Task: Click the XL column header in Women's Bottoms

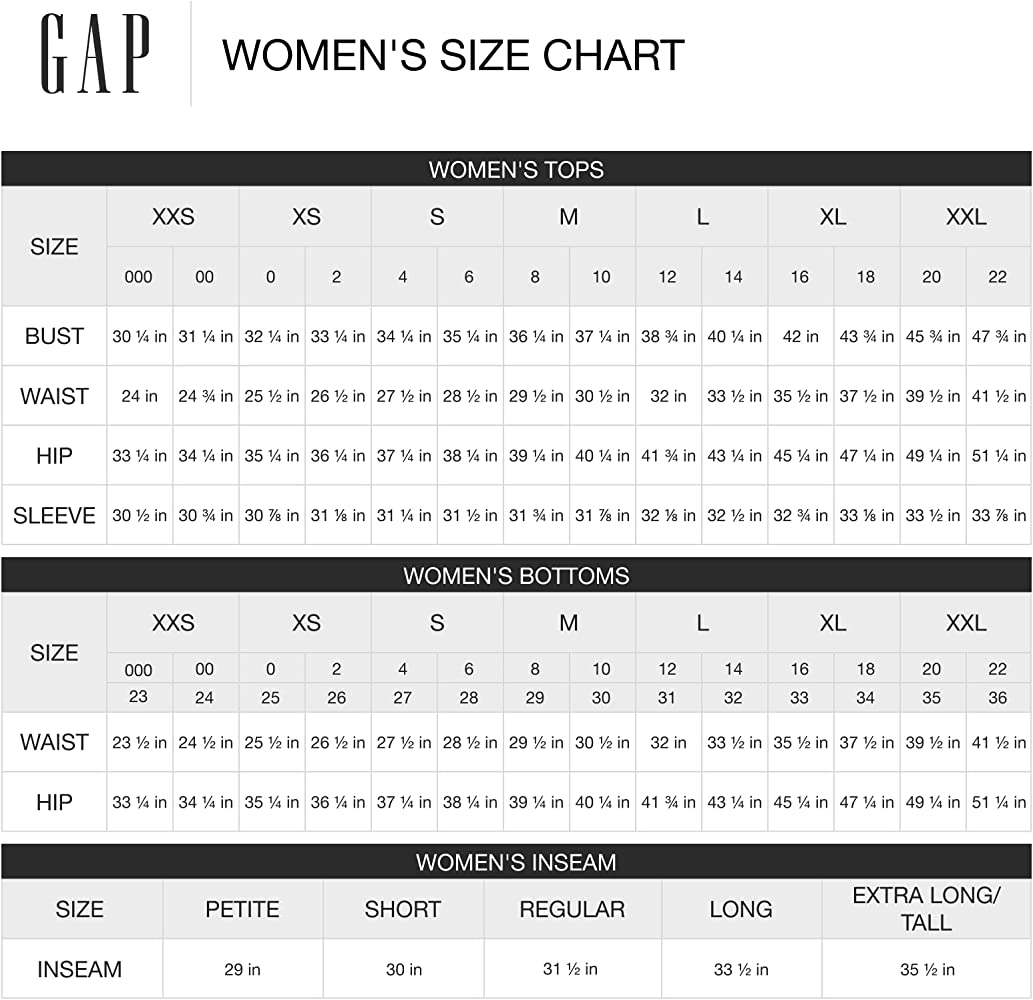Action: click(x=833, y=624)
